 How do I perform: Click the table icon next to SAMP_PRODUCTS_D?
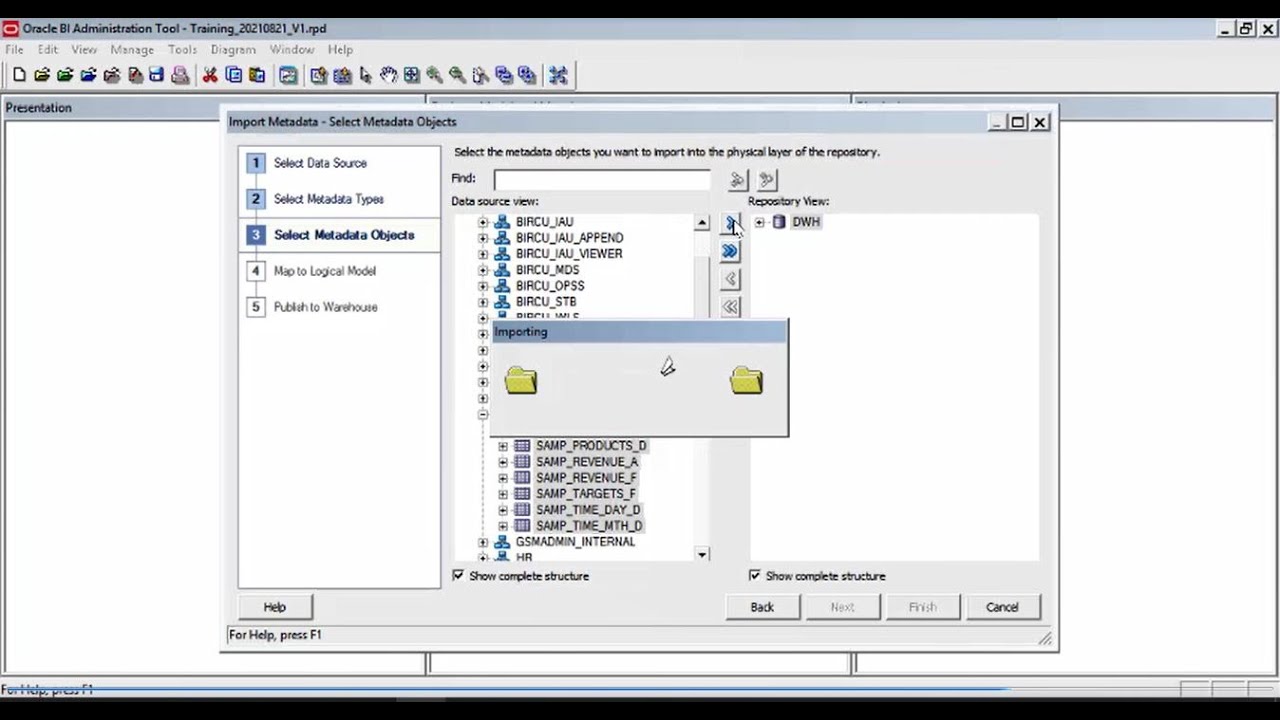tap(522, 446)
